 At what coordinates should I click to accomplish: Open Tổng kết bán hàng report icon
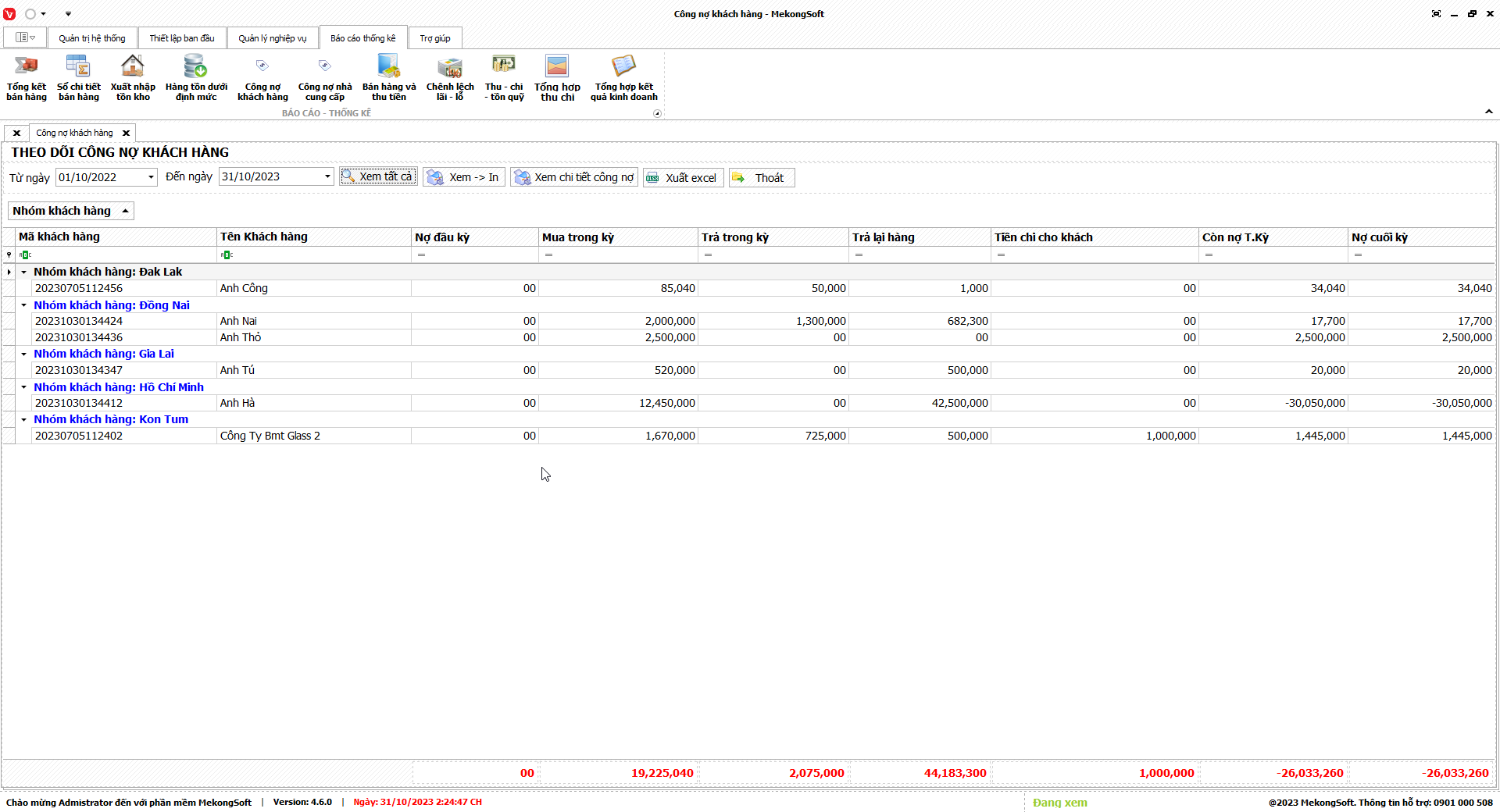27,67
